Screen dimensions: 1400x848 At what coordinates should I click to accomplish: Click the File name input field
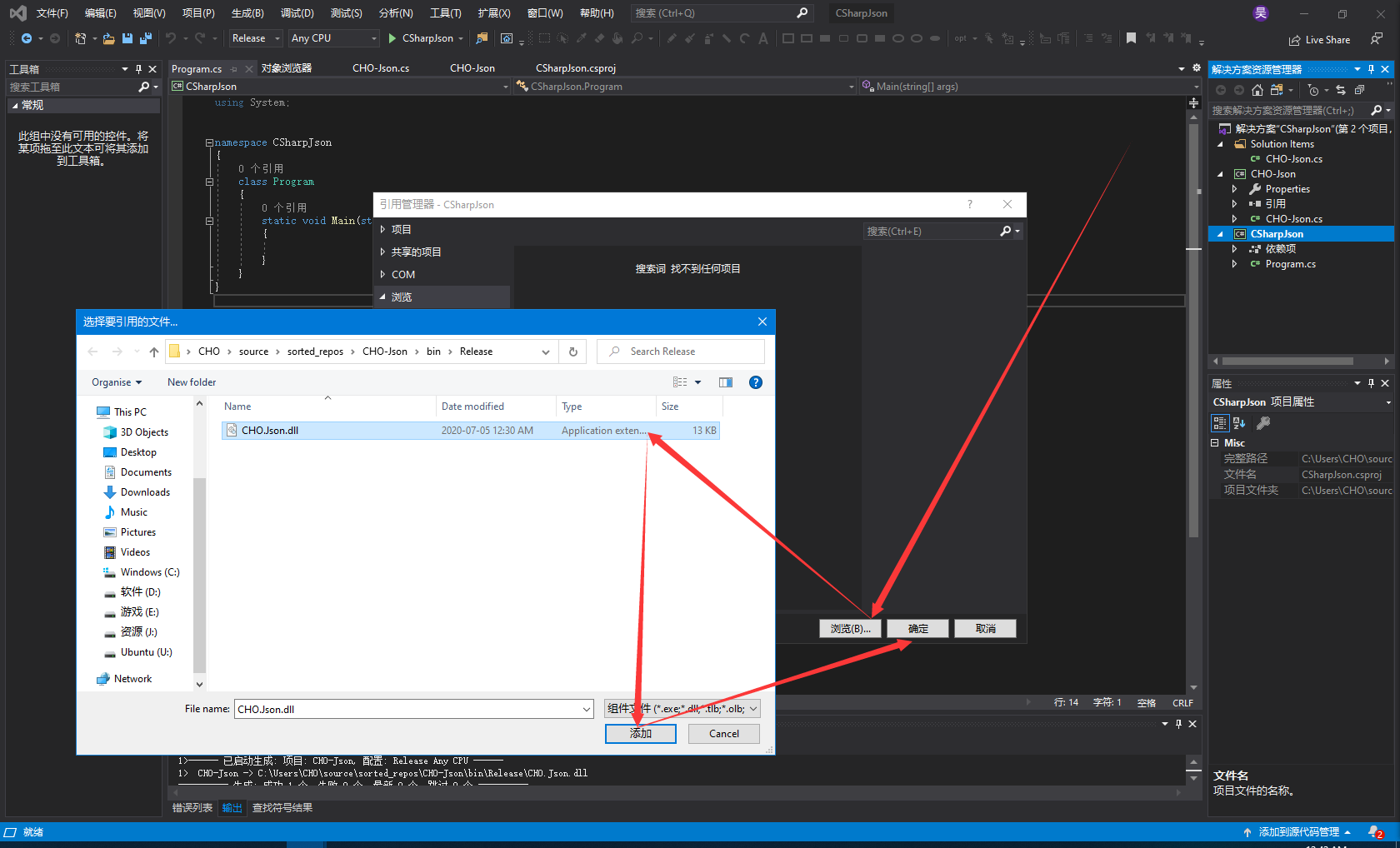[x=408, y=709]
